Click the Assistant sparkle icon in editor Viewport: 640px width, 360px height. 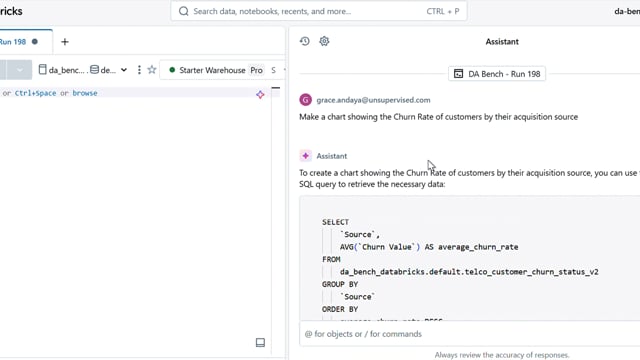(x=260, y=95)
